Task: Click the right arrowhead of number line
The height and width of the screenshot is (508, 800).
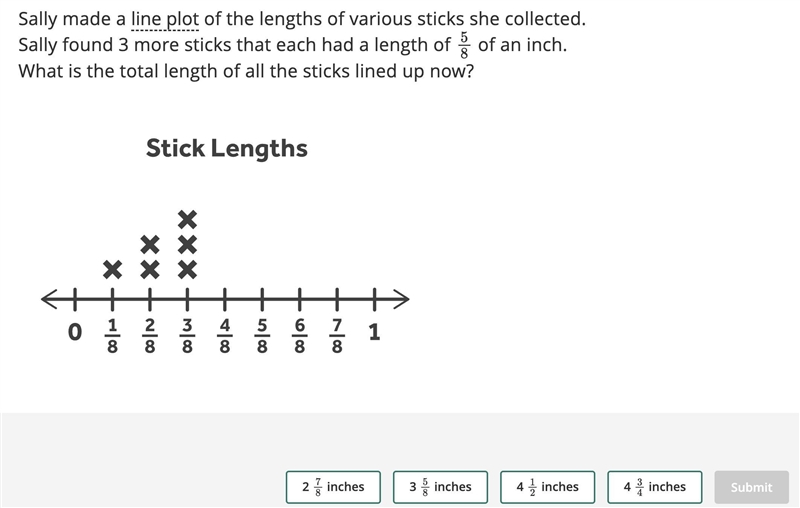Action: 401,299
